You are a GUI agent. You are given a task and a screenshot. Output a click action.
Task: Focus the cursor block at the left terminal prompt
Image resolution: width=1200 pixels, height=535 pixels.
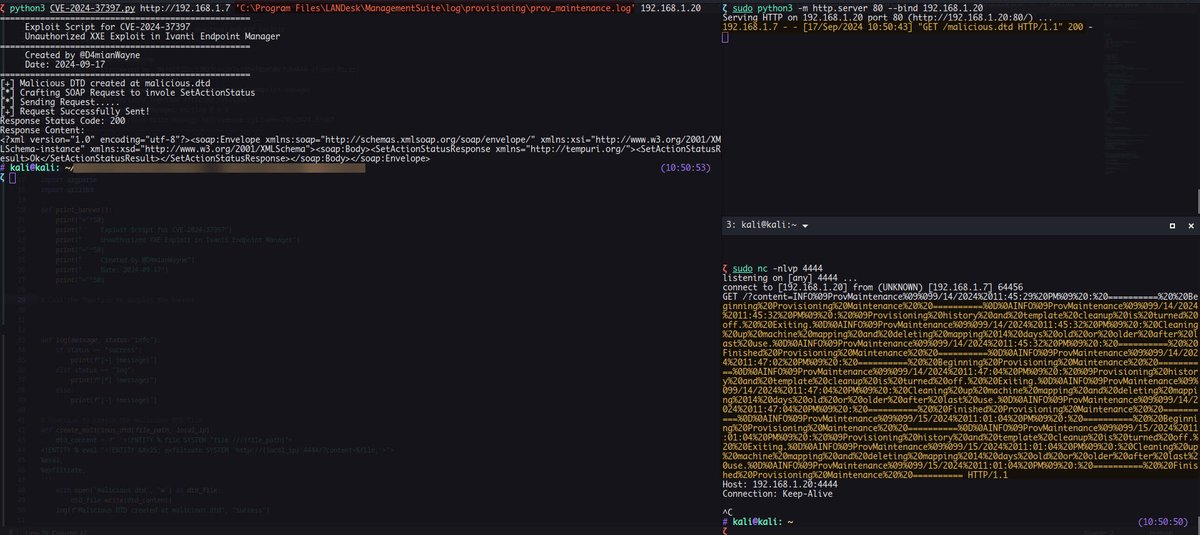[x=12, y=178]
